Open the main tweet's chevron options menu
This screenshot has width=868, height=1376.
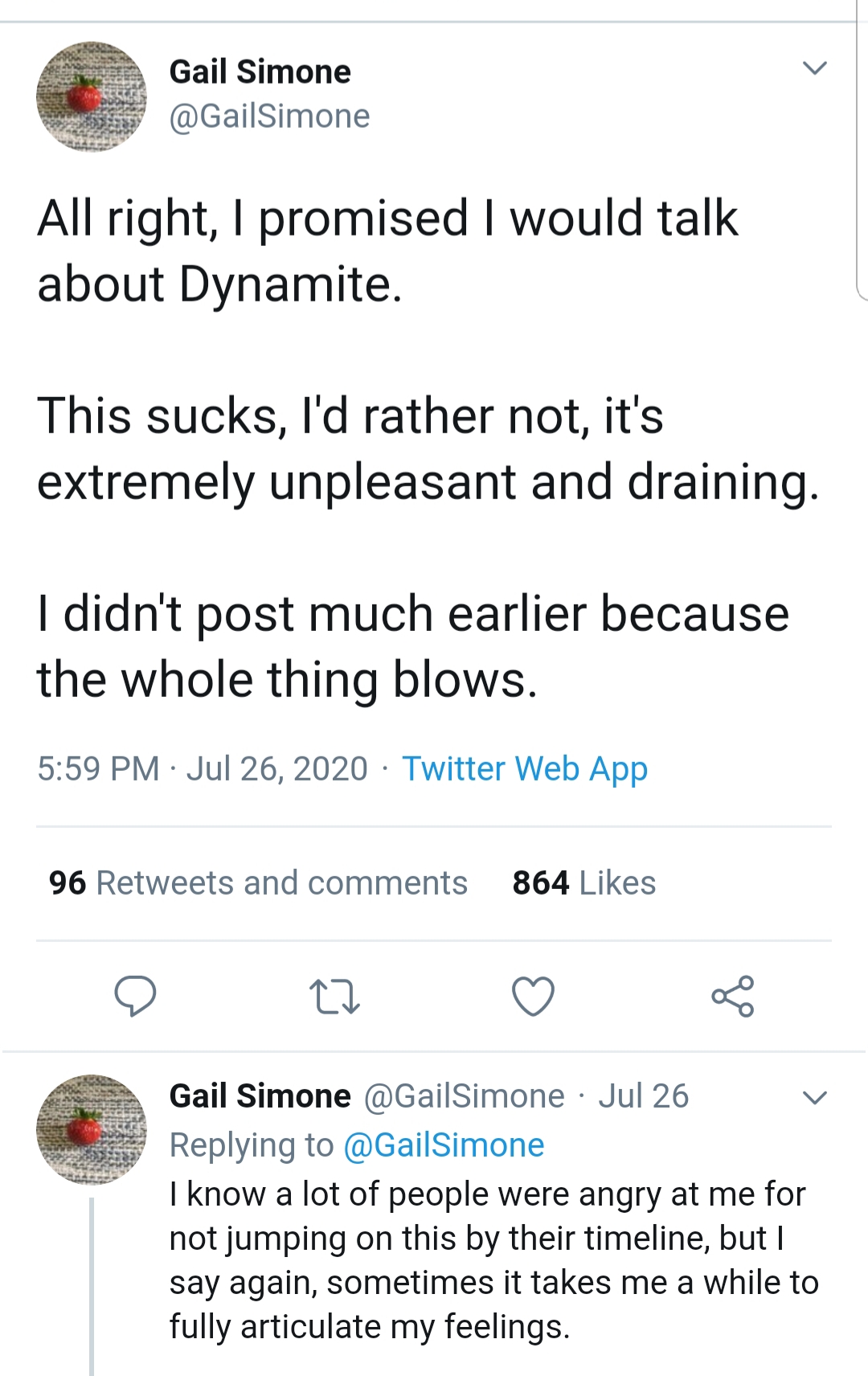click(815, 69)
